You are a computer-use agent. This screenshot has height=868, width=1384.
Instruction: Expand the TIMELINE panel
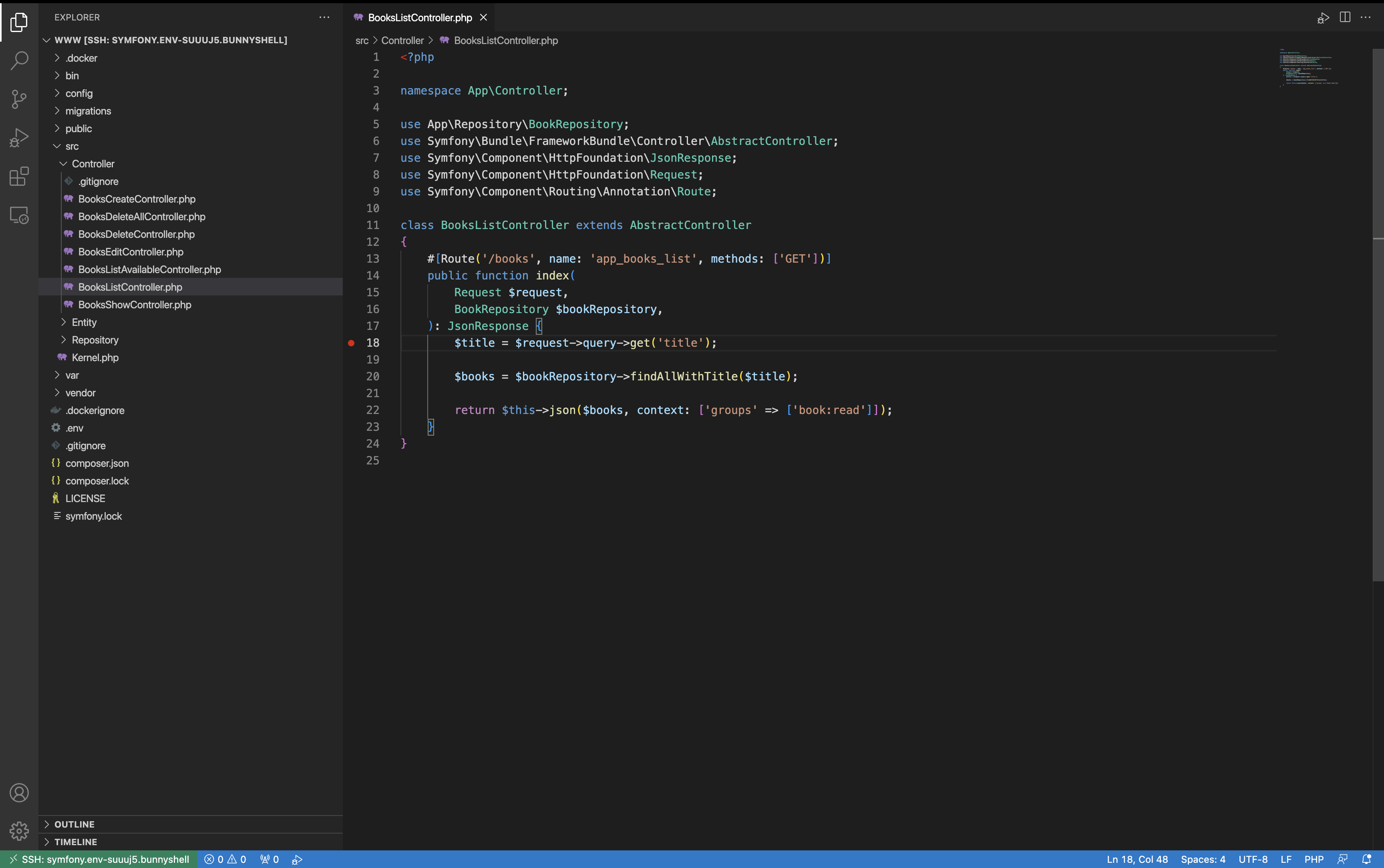(191, 842)
